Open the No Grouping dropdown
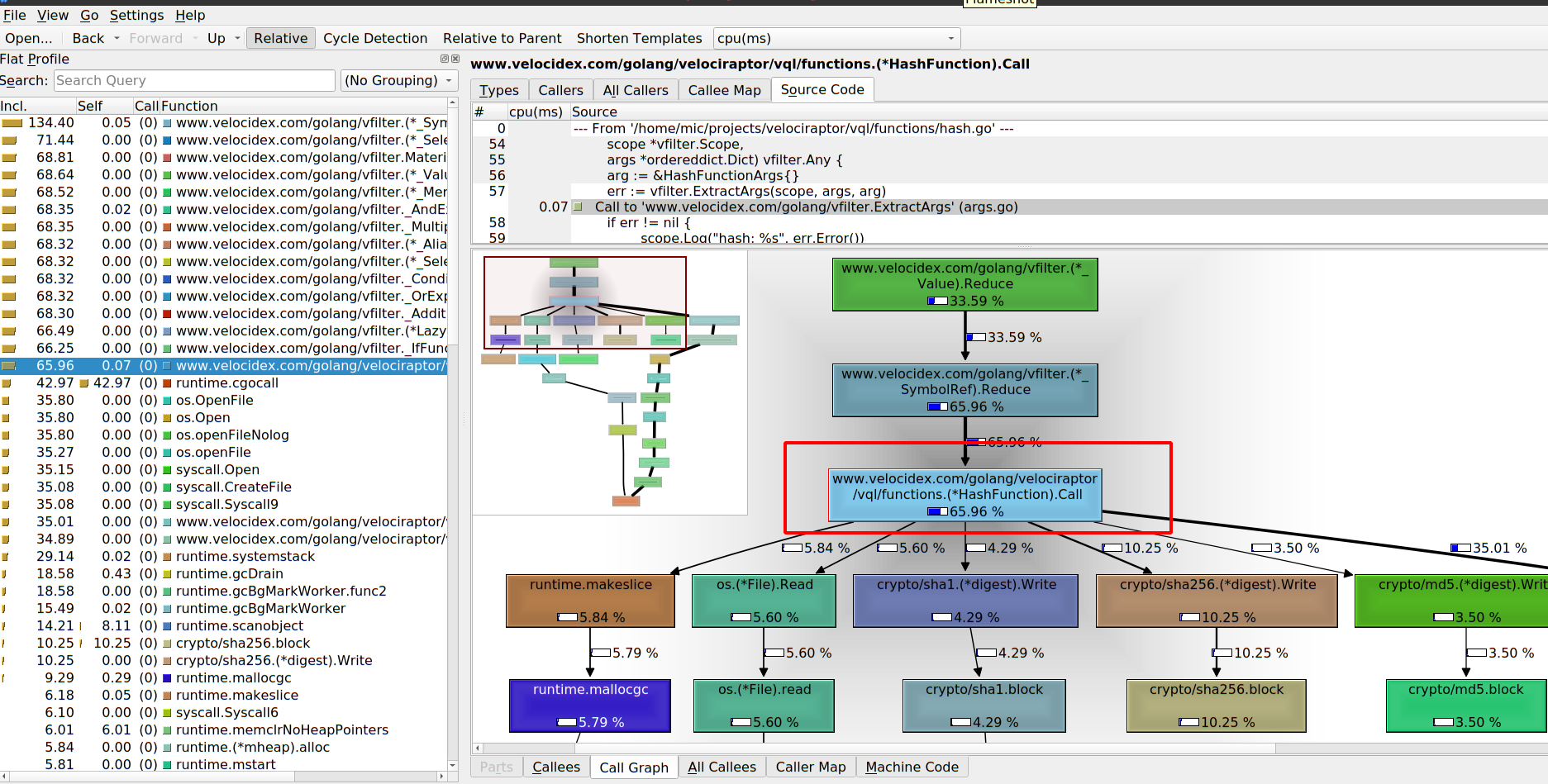 [x=398, y=80]
